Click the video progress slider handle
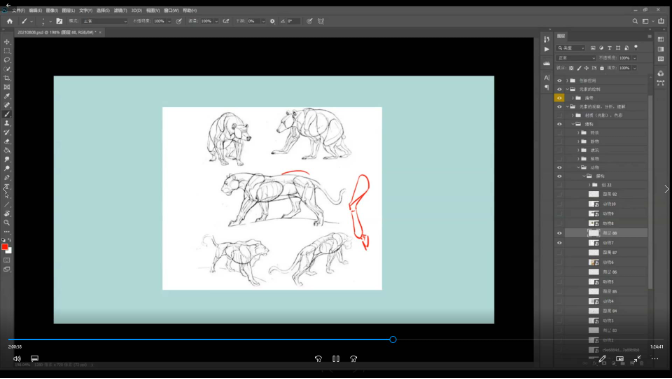This screenshot has height=379, width=672. tap(393, 340)
